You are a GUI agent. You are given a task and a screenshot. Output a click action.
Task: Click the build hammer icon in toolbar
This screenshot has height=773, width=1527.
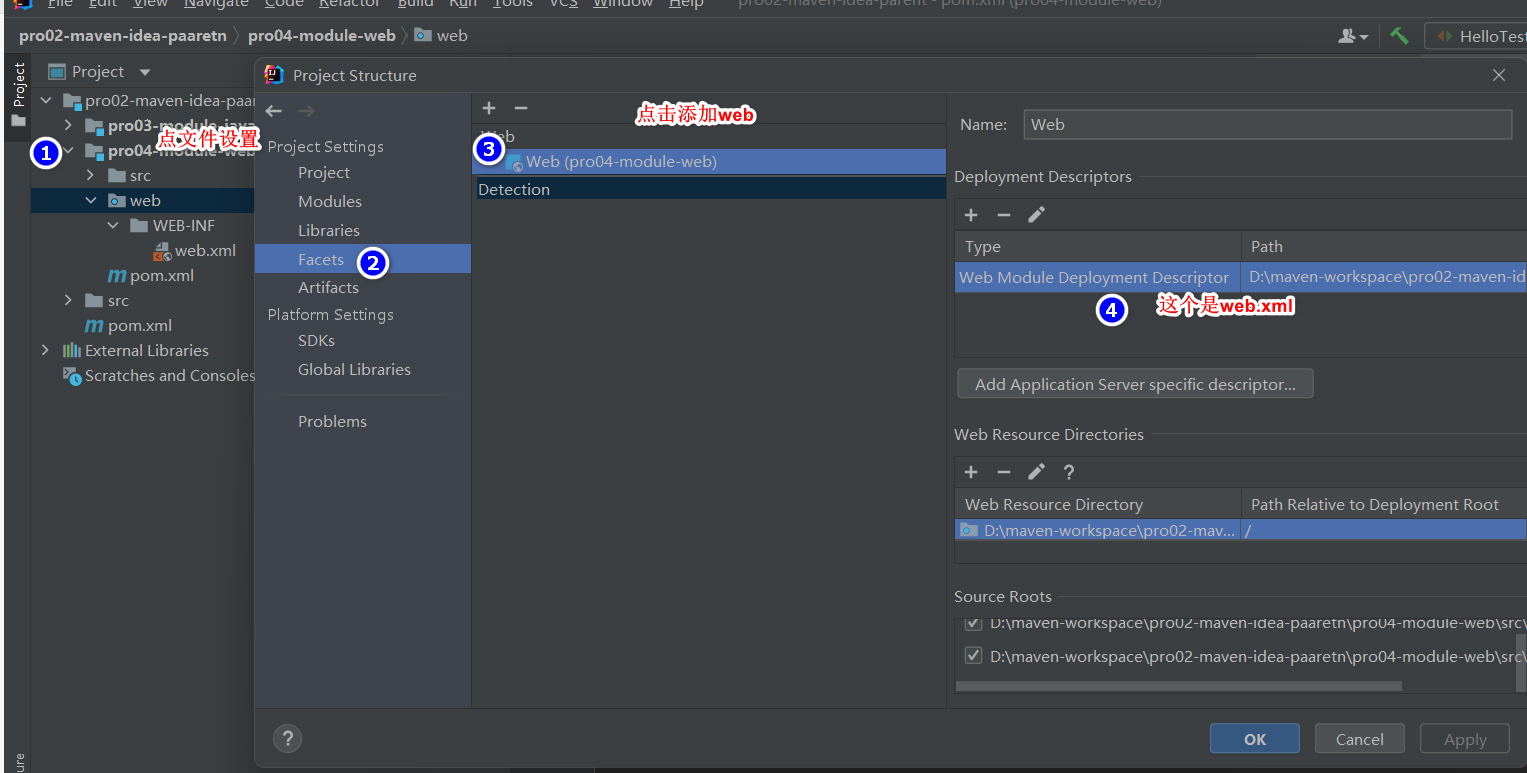1400,36
